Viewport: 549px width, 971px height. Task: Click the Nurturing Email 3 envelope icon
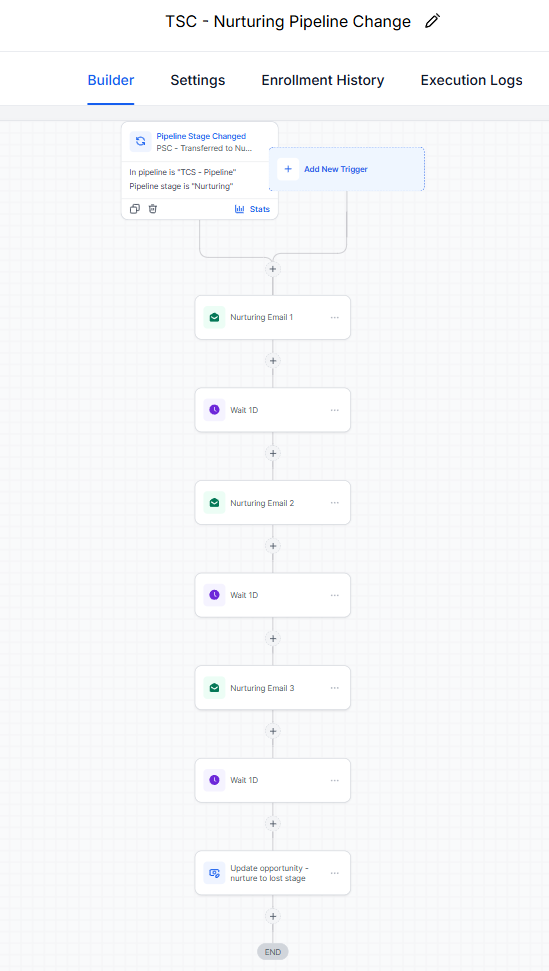click(x=214, y=687)
